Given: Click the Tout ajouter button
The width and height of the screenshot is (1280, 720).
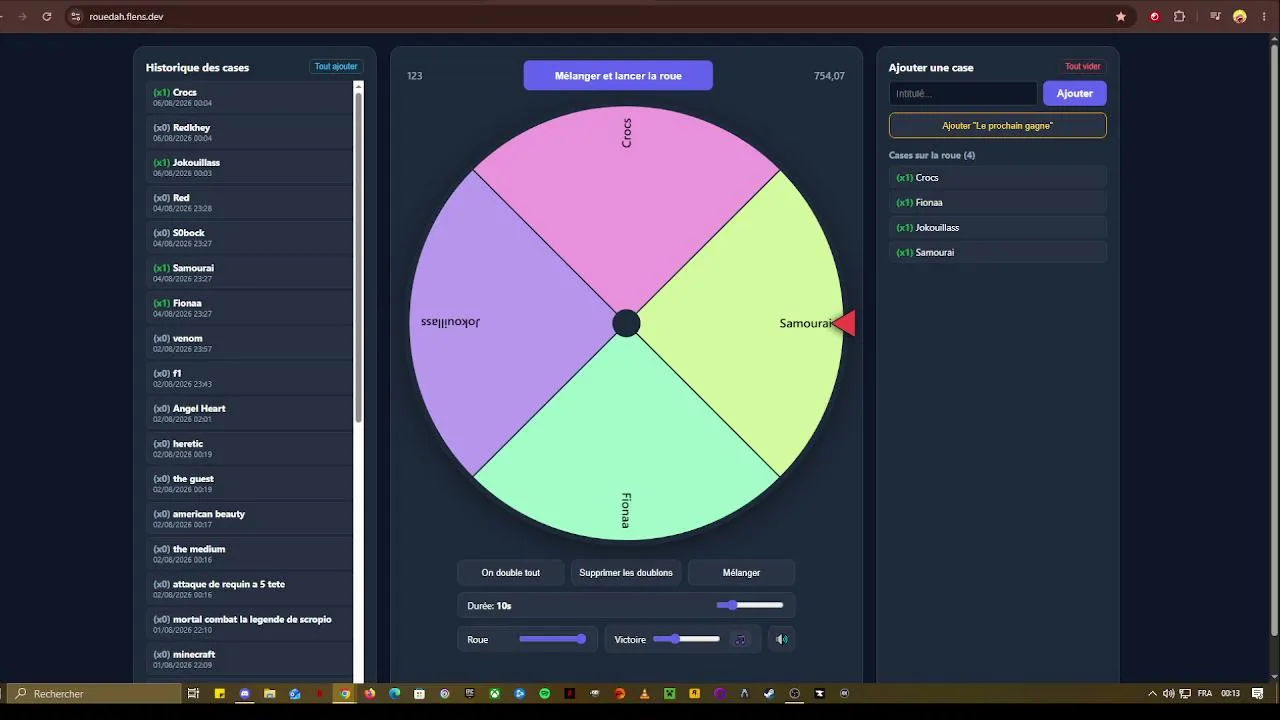Looking at the screenshot, I should coord(336,67).
